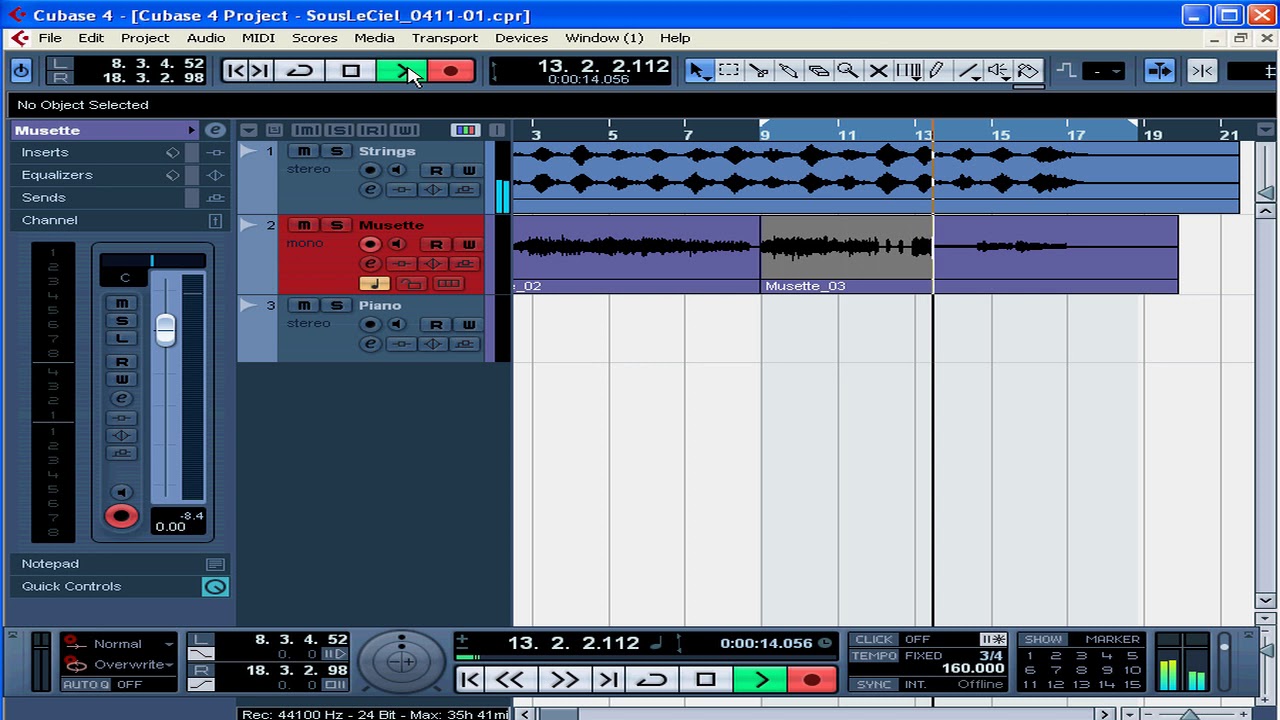Mute the Strings track
The image size is (1280, 720).
304,151
